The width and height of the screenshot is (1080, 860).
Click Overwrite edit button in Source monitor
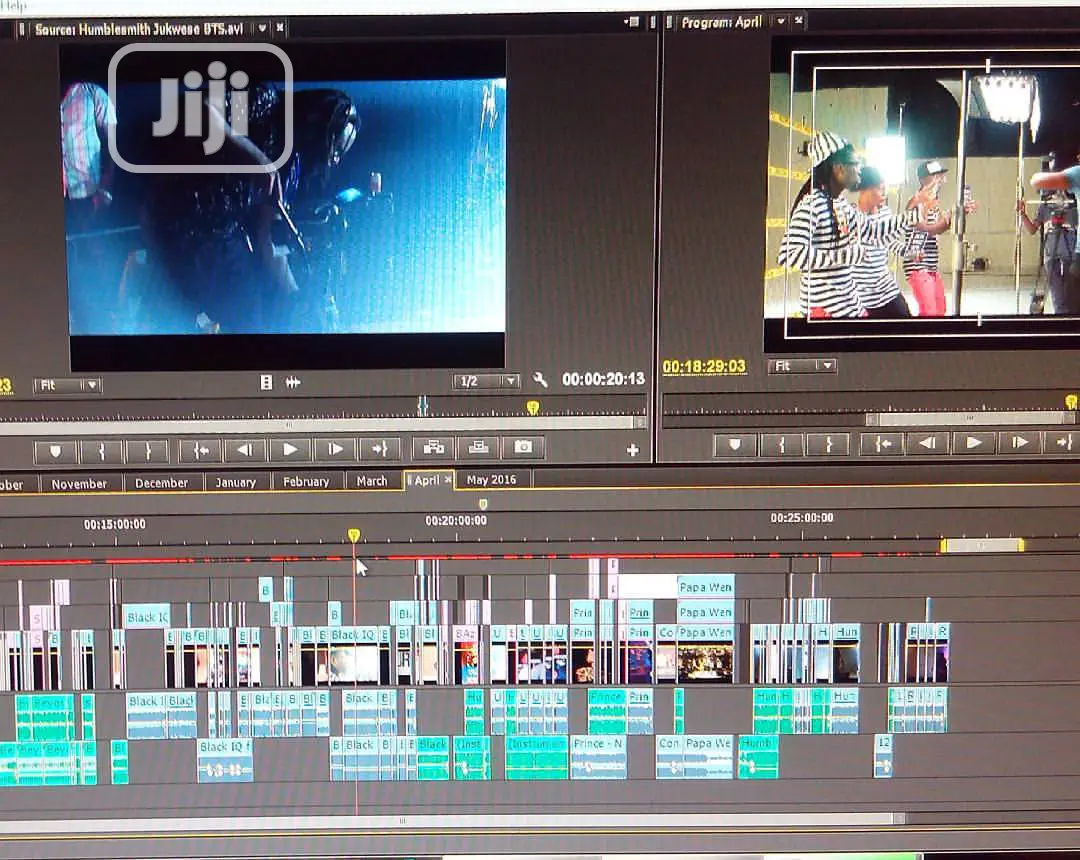(478, 448)
